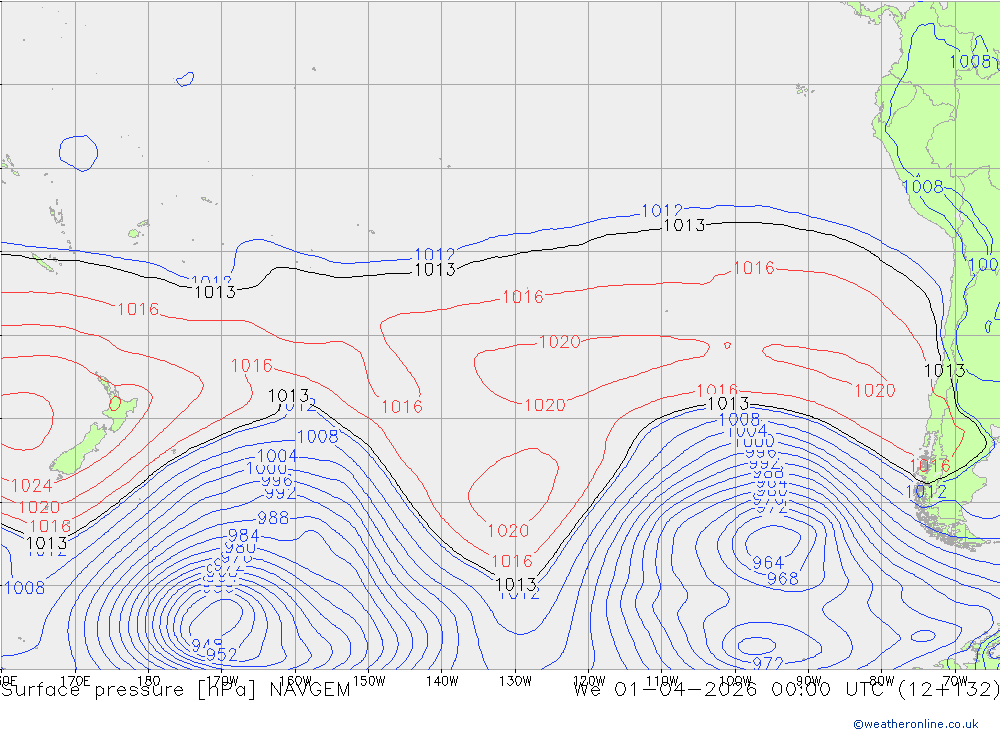This screenshot has height=733, width=1000.
Task: Click the 170E longitude label
Action: pos(75,681)
